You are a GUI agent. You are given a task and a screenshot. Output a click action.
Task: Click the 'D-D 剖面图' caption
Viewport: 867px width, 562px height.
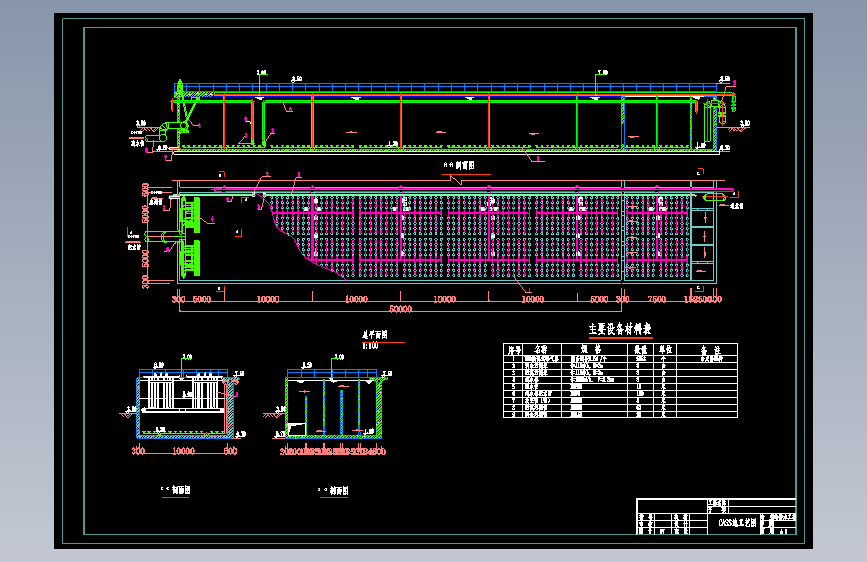(x=333, y=490)
